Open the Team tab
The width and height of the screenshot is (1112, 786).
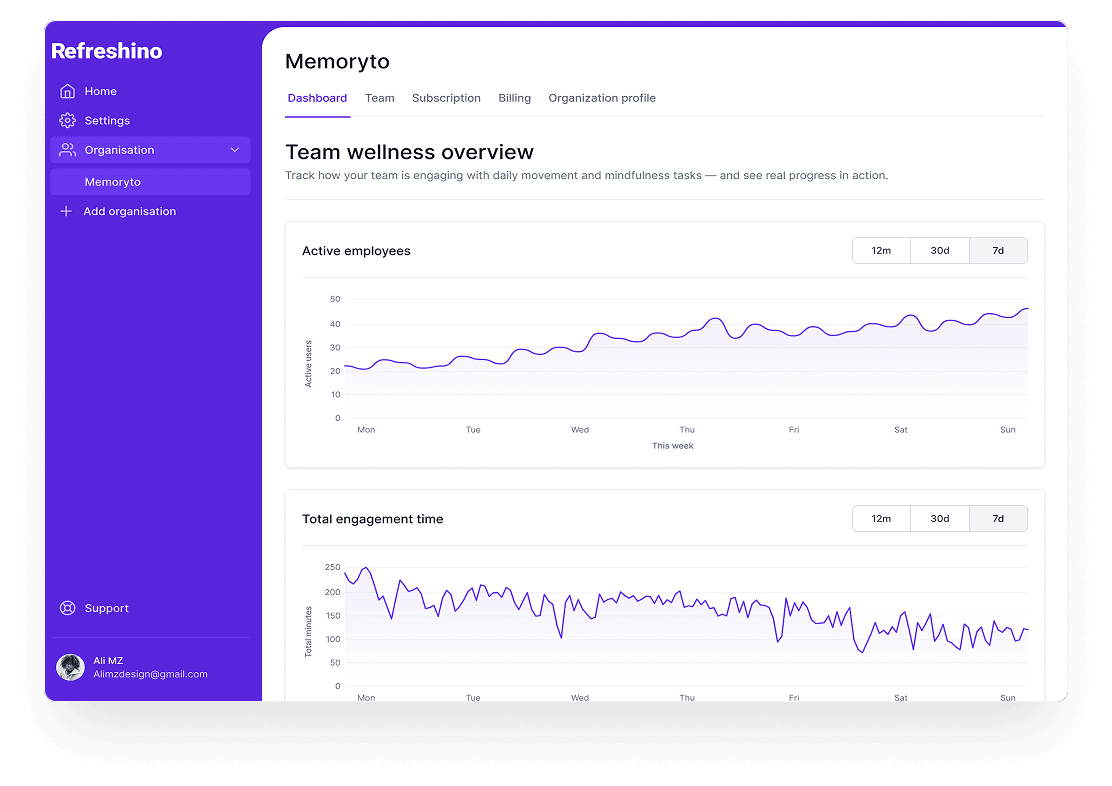click(x=380, y=98)
